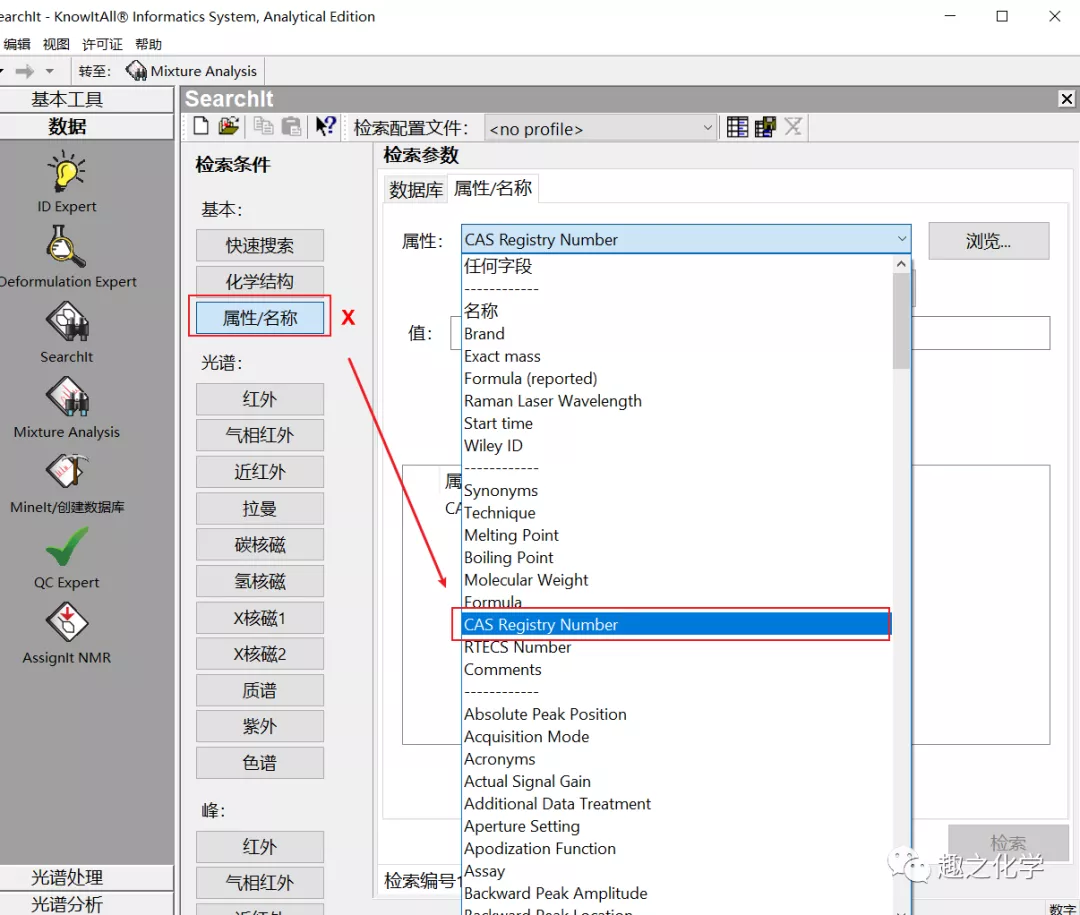
Task: Click the X核磁1 button
Action: pyautogui.click(x=260, y=618)
